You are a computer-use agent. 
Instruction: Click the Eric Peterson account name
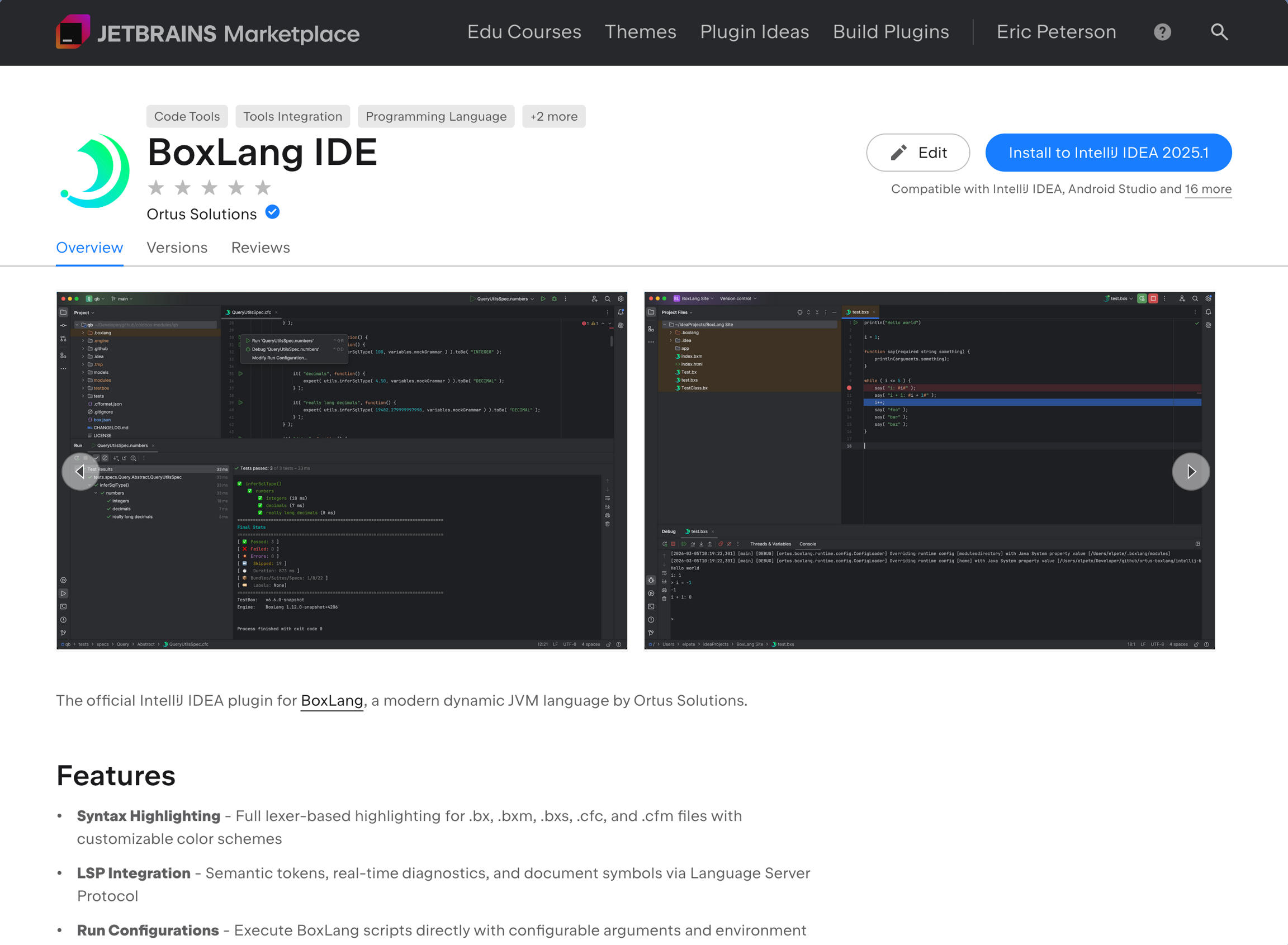point(1056,32)
